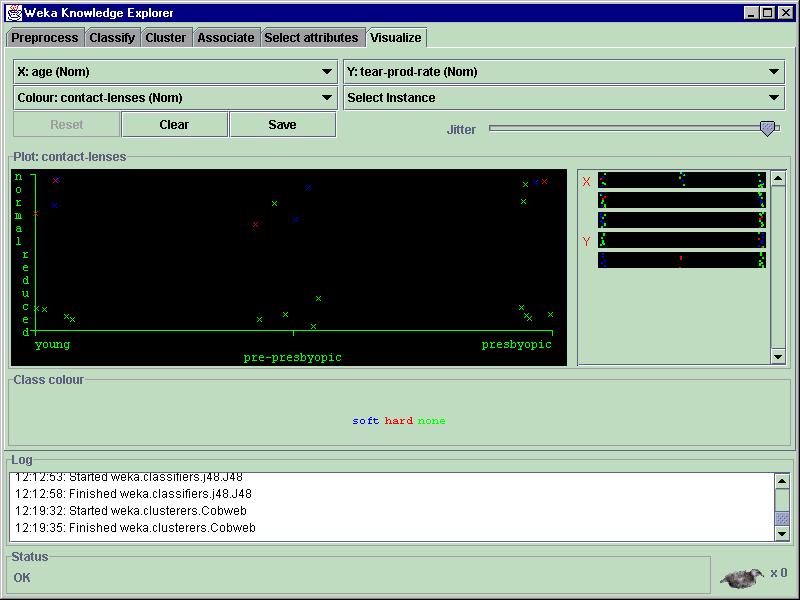Click the Save button
The width and height of the screenshot is (800, 600).
pos(283,125)
